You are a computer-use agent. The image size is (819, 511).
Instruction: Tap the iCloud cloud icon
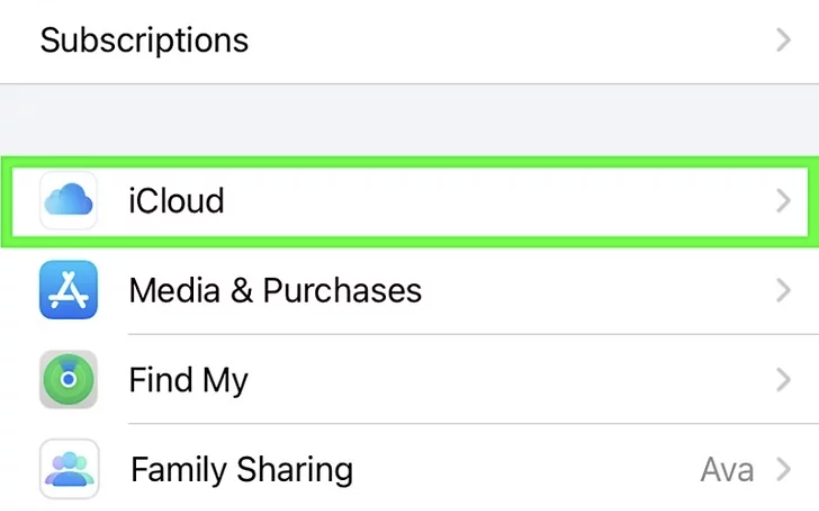click(x=68, y=201)
